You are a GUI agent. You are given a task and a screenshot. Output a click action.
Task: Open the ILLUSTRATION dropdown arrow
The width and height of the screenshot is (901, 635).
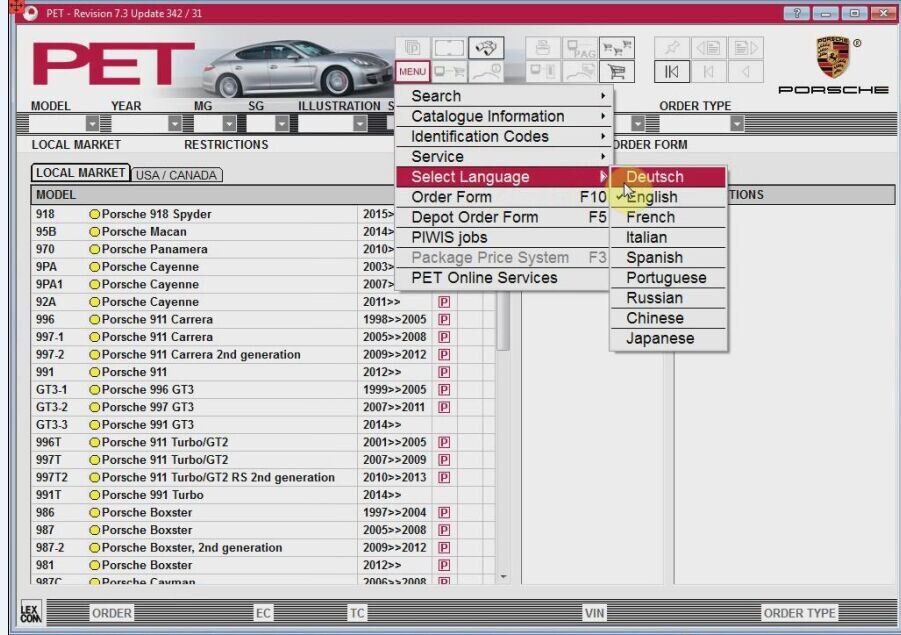360,124
